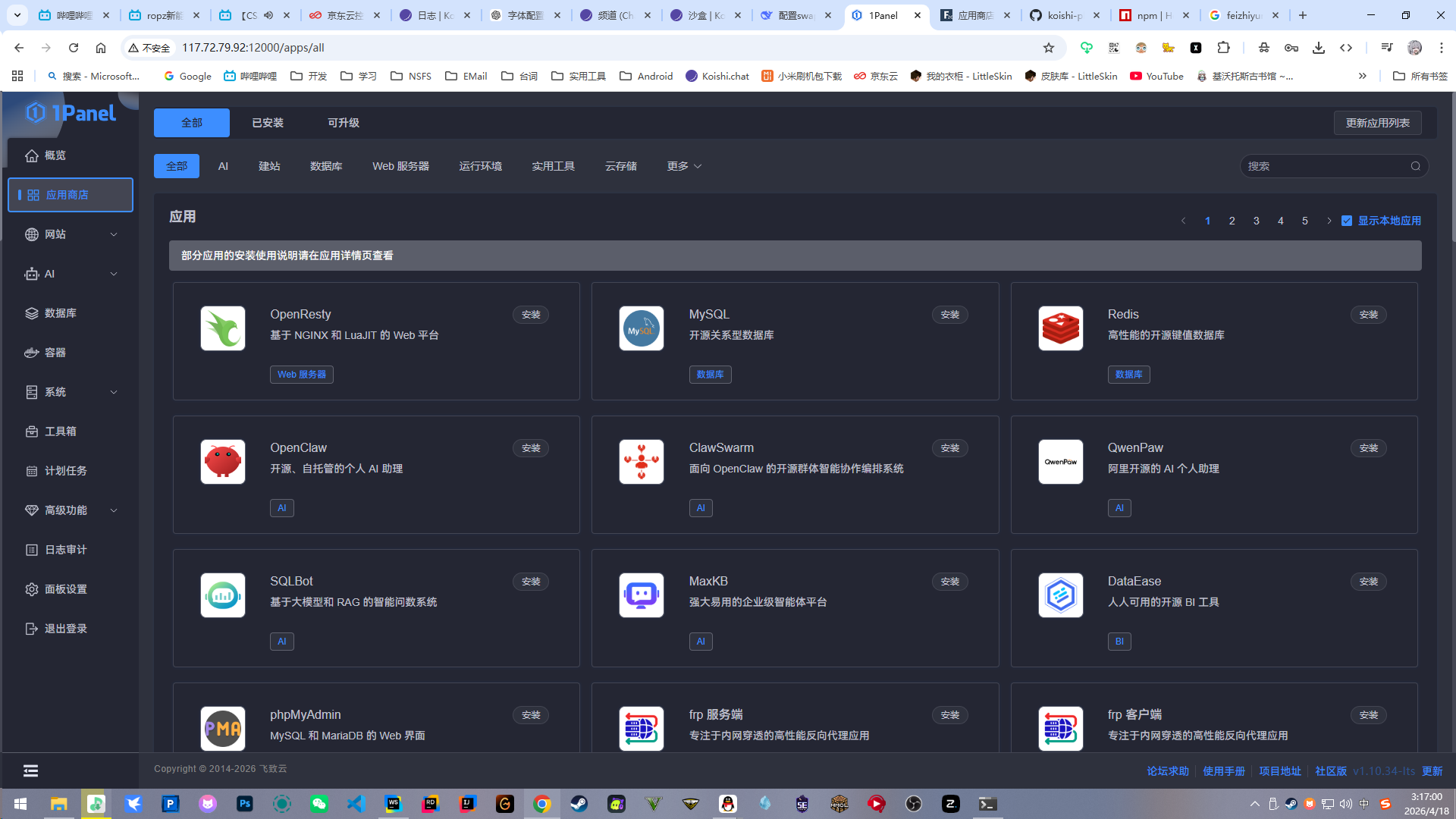Screen dimensions: 1456x819
Task: Collapse sidebar with bottom-left menu icon
Action: pyautogui.click(x=30, y=770)
